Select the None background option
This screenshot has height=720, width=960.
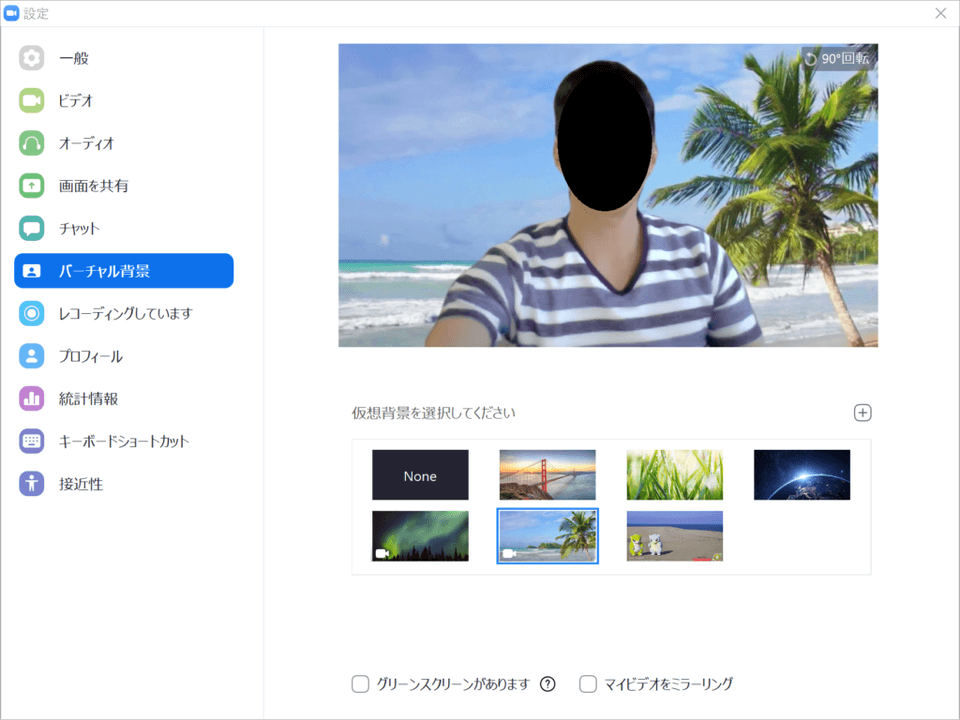420,475
